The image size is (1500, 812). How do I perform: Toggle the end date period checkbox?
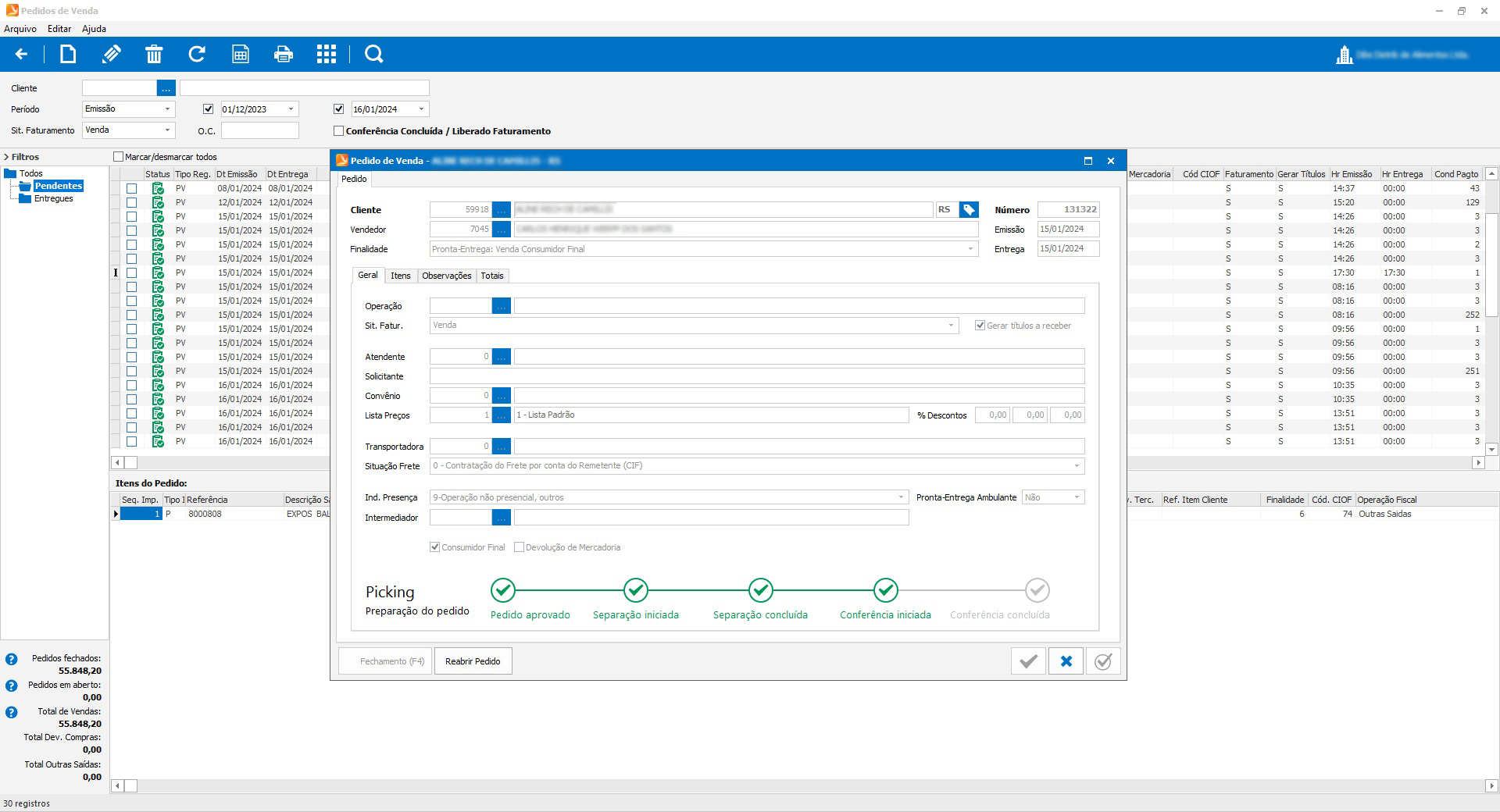338,109
